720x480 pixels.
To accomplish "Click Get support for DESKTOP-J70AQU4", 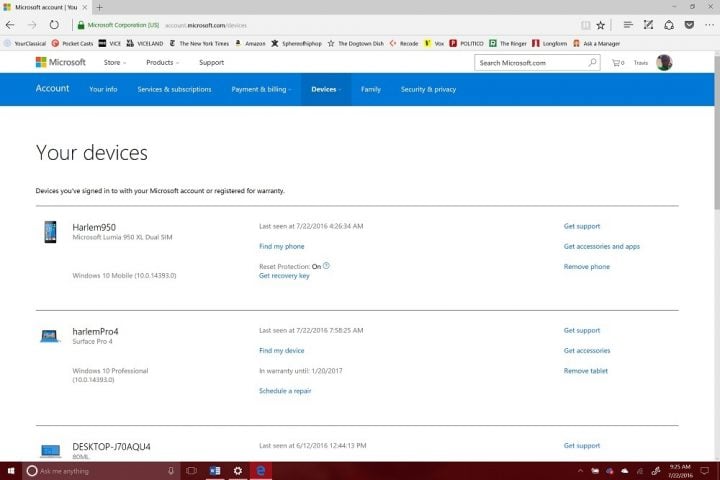I will pos(582,446).
